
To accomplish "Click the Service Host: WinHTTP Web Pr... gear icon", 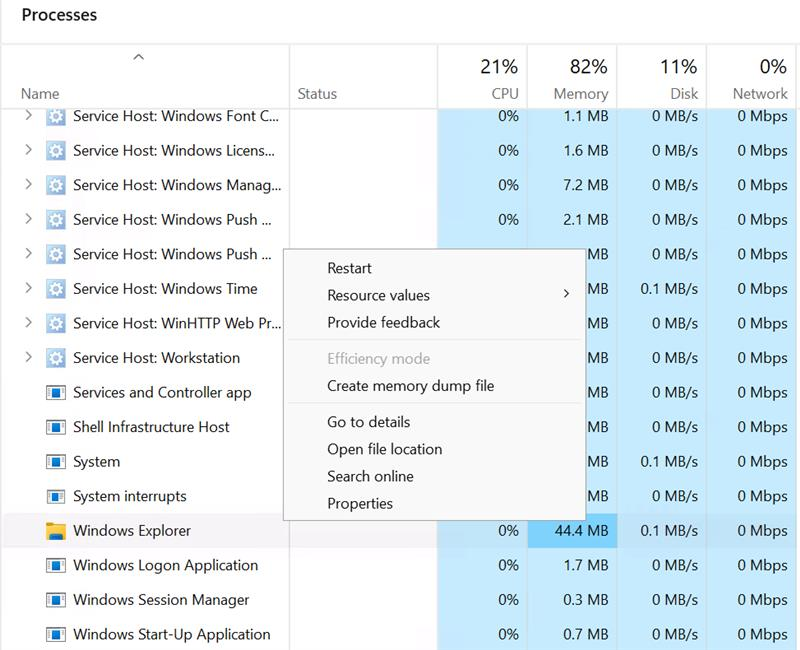I will click(x=56, y=323).
